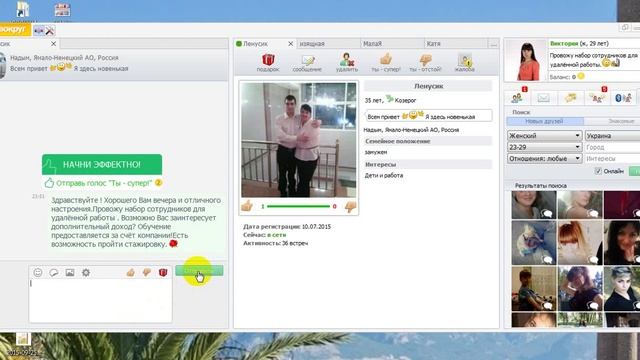Open the Женский gender dropdown
This screenshot has width=640, height=360.
pyautogui.click(x=544, y=136)
